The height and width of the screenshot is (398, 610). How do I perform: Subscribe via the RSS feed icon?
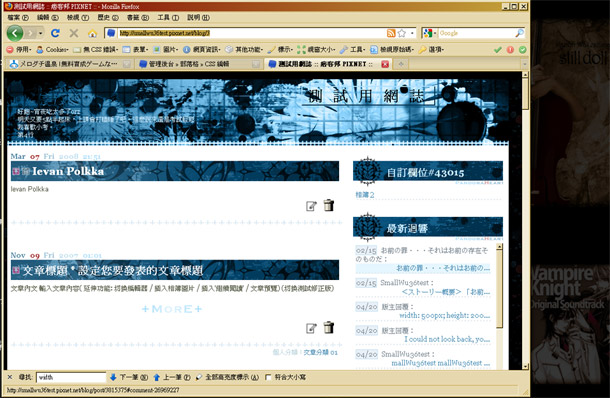[x=391, y=33]
